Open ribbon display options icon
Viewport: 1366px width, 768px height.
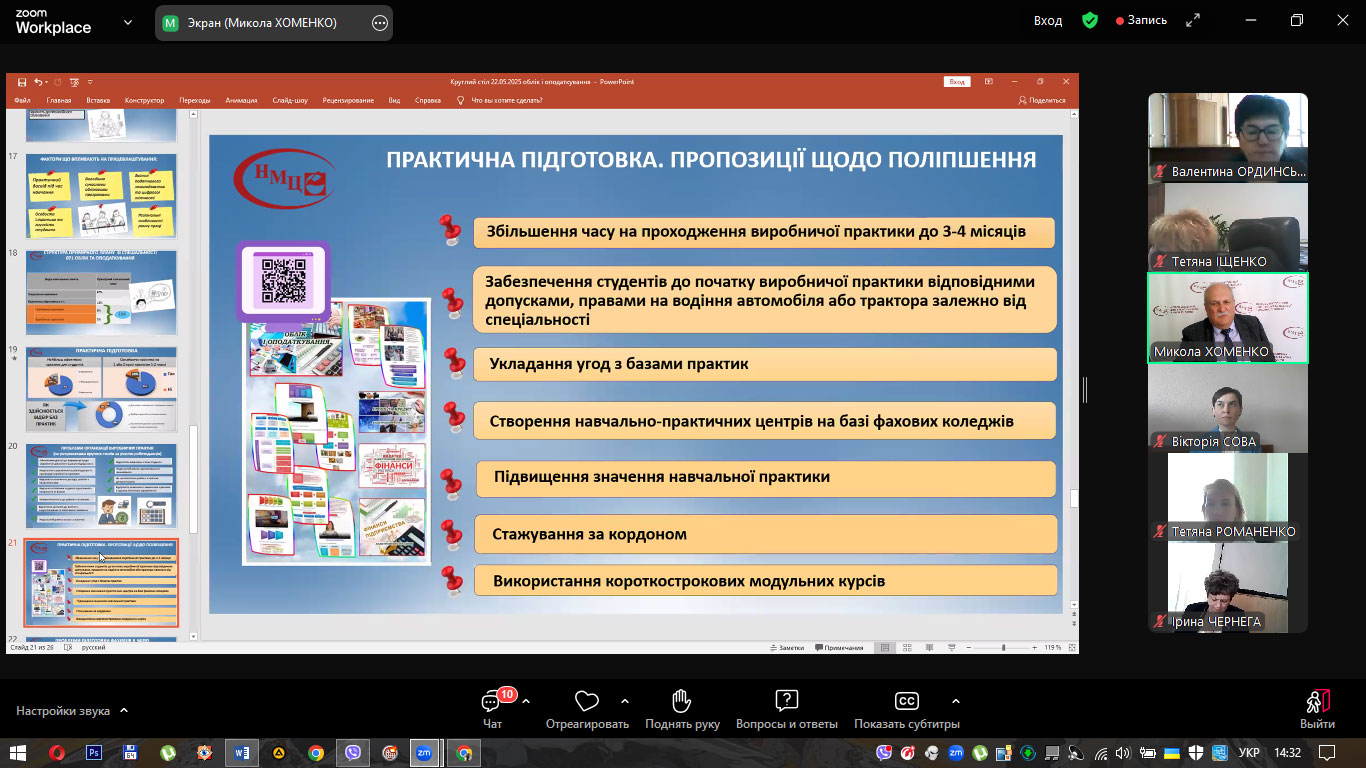point(988,82)
